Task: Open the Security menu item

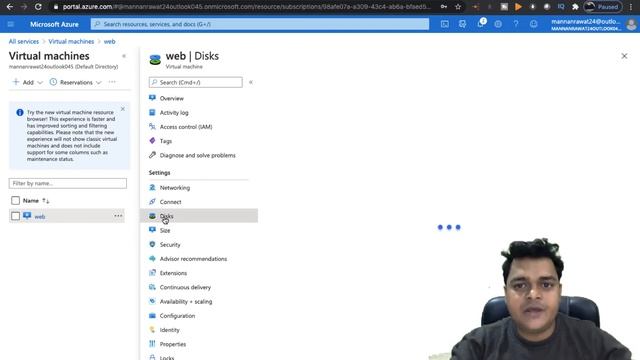Action: (170, 245)
